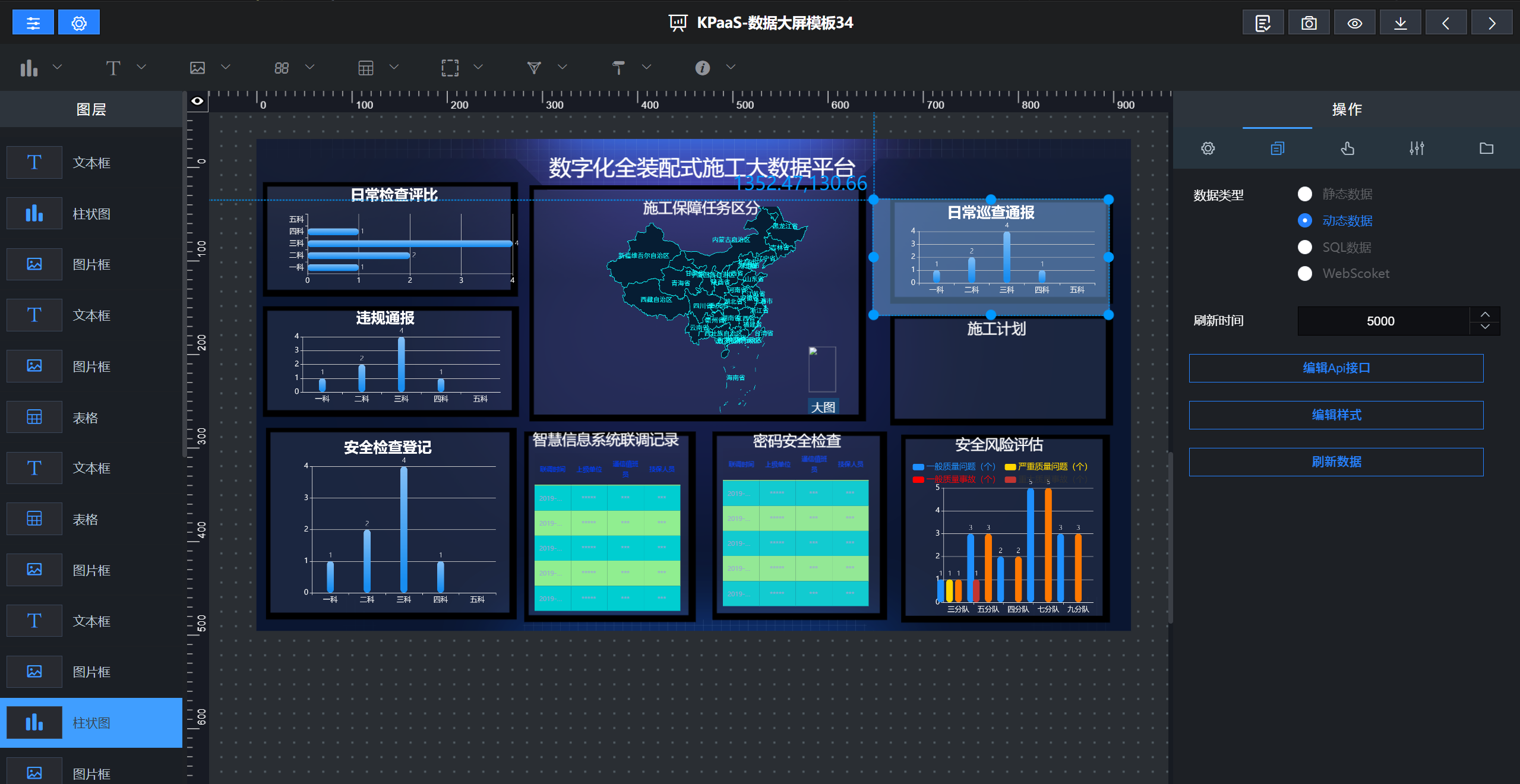The height and width of the screenshot is (784, 1520).
Task: Expand the paint roller tool dropdown
Action: pyautogui.click(x=647, y=67)
